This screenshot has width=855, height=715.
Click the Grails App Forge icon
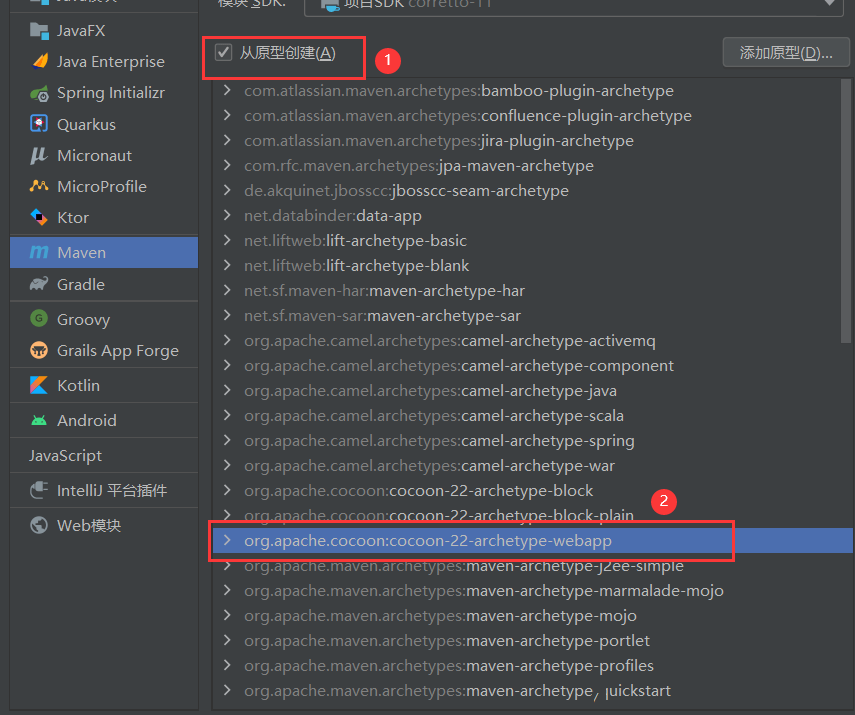pyautogui.click(x=39, y=350)
